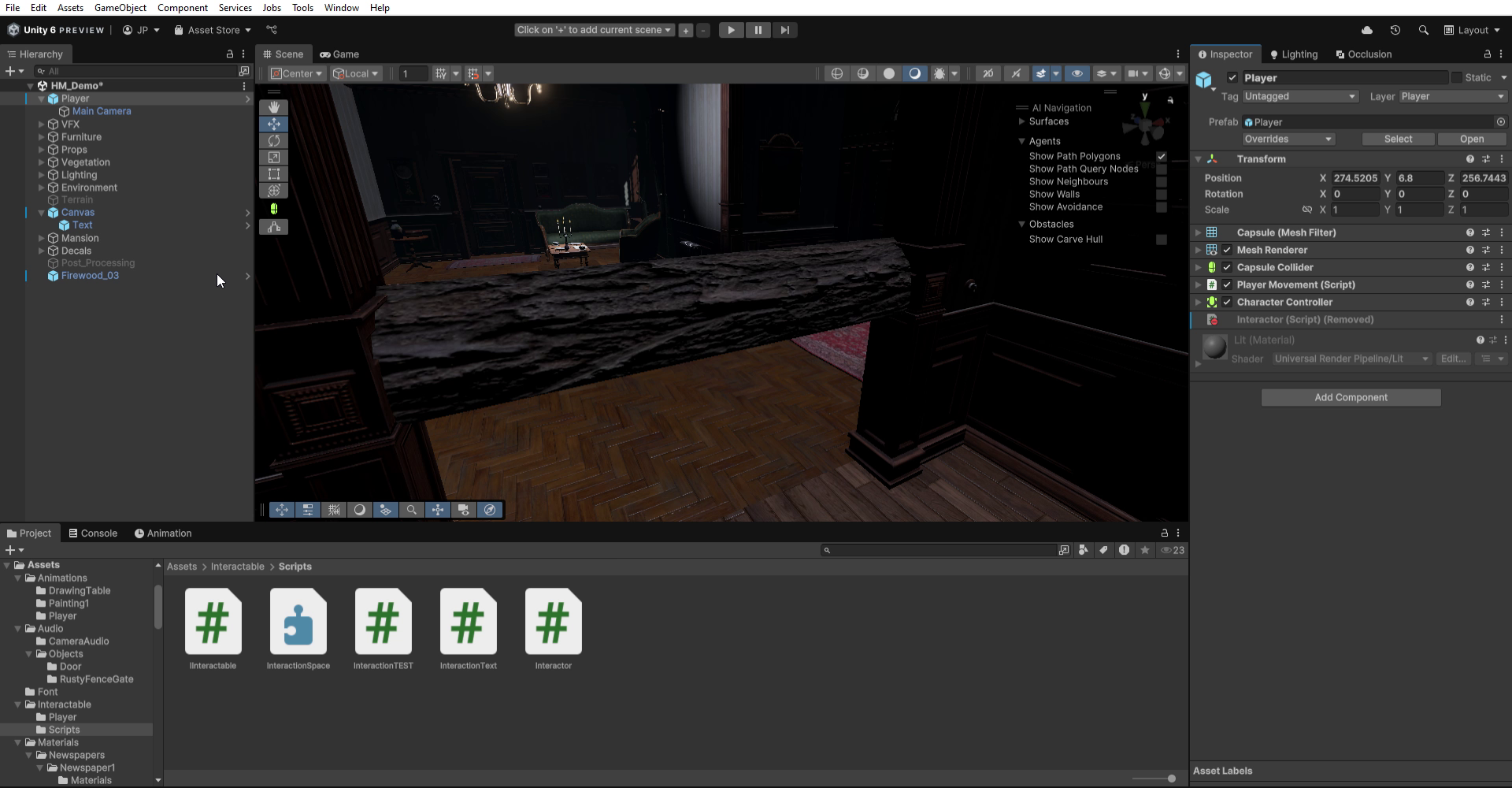Image resolution: width=1512 pixels, height=788 pixels.
Task: Toggle scene visibility eye icon
Action: [1077, 73]
